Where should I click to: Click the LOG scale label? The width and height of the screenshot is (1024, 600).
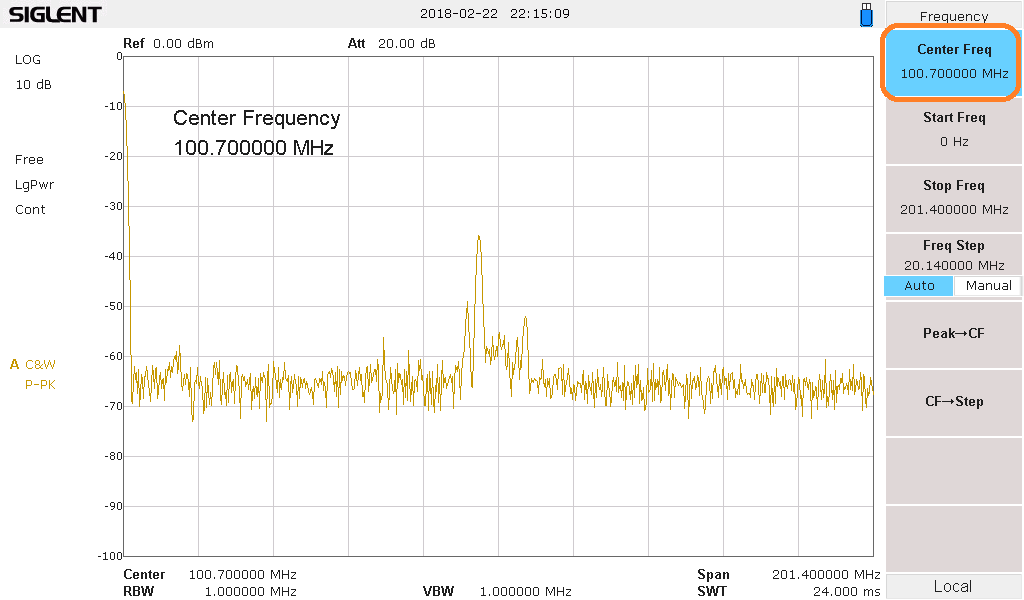(x=28, y=60)
